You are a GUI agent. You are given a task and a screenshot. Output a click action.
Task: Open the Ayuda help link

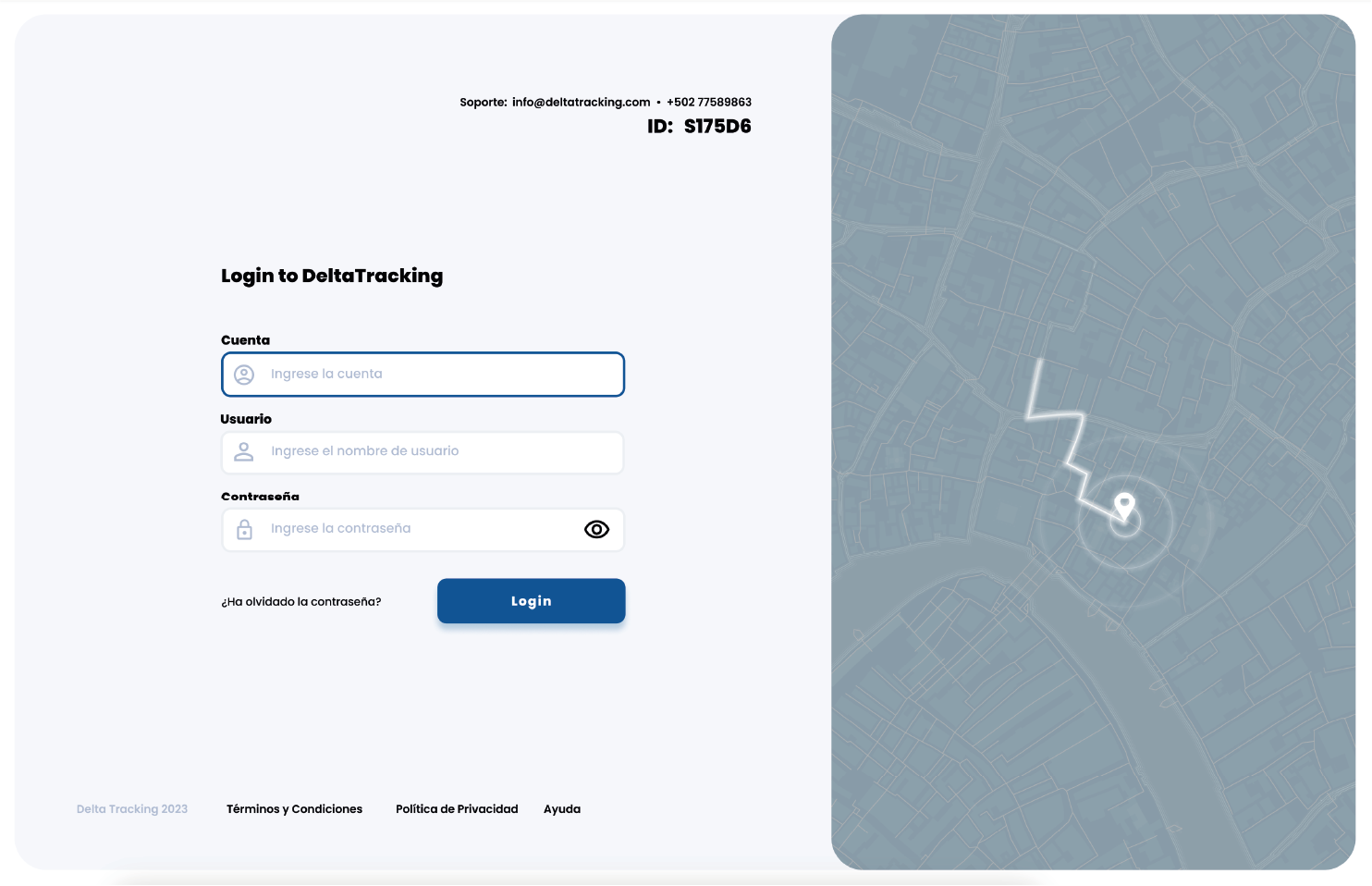562,809
